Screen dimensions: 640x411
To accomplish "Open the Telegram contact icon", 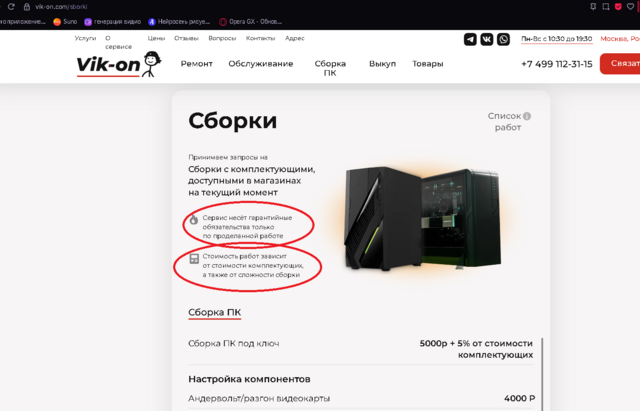I will pos(470,39).
